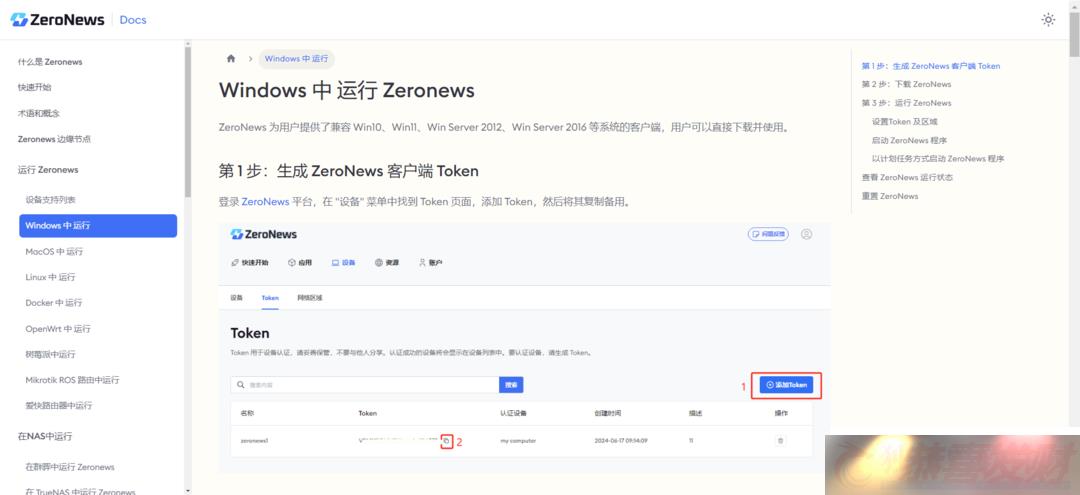Click the sidebar vertical scrollbar thumb
The height and width of the screenshot is (495, 1080).
[x=187, y=123]
